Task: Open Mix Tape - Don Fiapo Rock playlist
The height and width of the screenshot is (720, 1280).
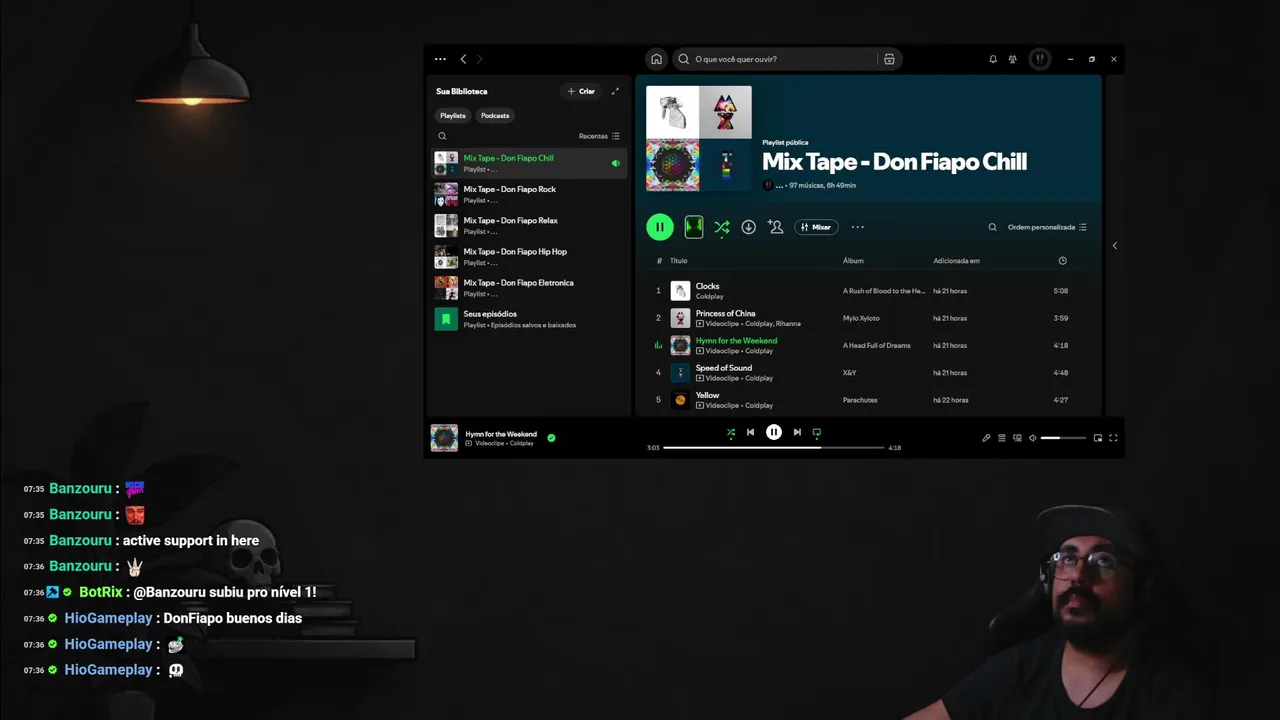Action: (529, 194)
